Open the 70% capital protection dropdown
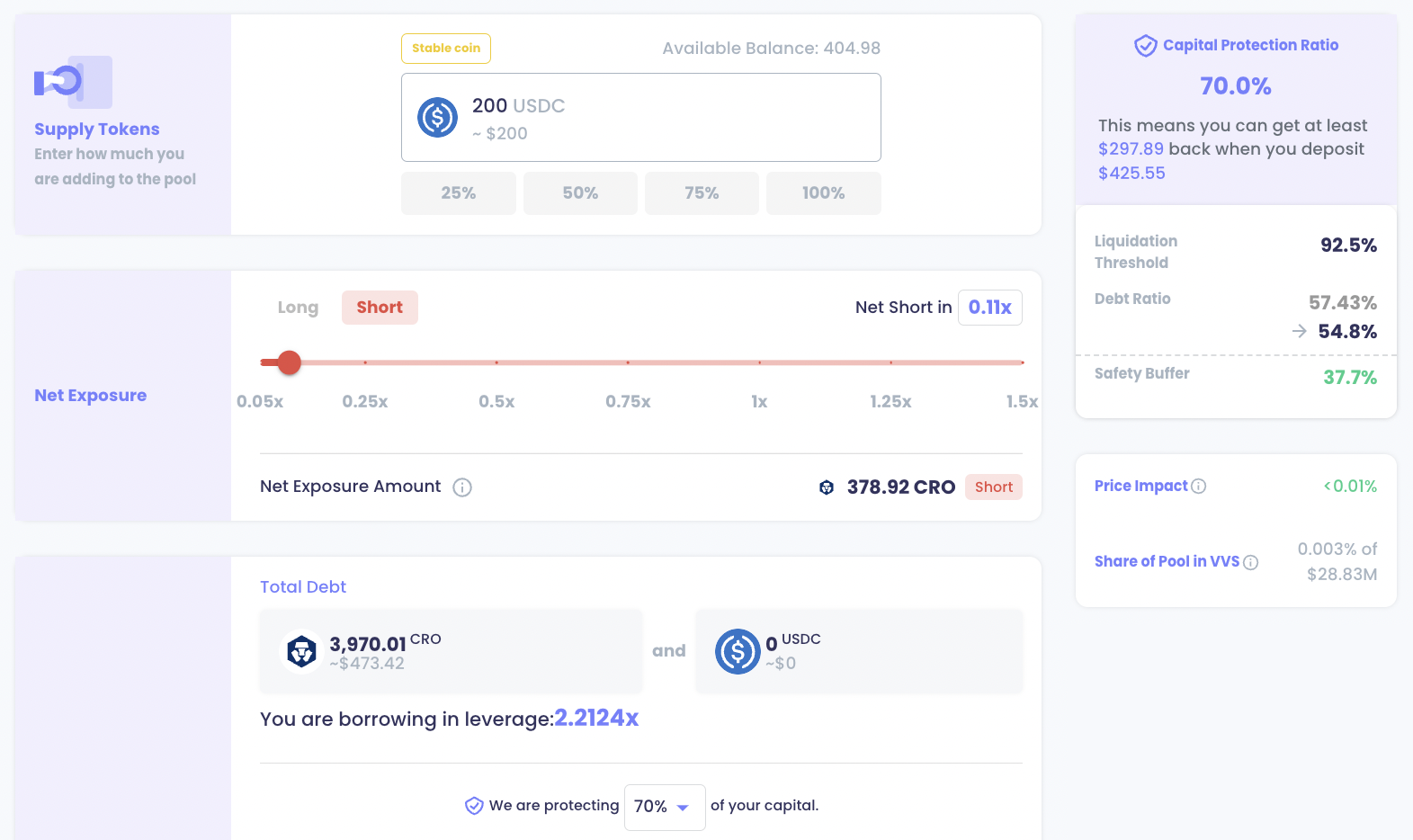 (x=664, y=807)
